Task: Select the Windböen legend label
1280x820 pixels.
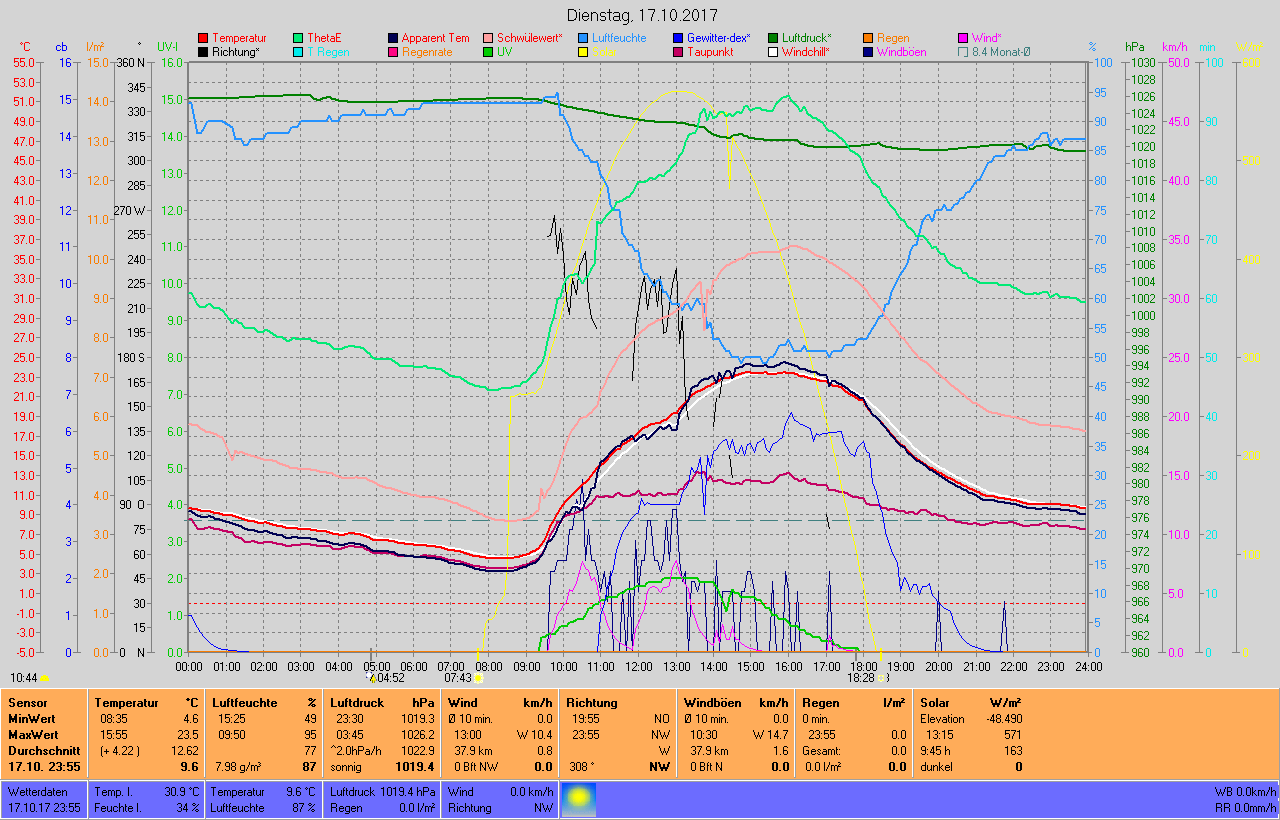Action: pos(901,52)
